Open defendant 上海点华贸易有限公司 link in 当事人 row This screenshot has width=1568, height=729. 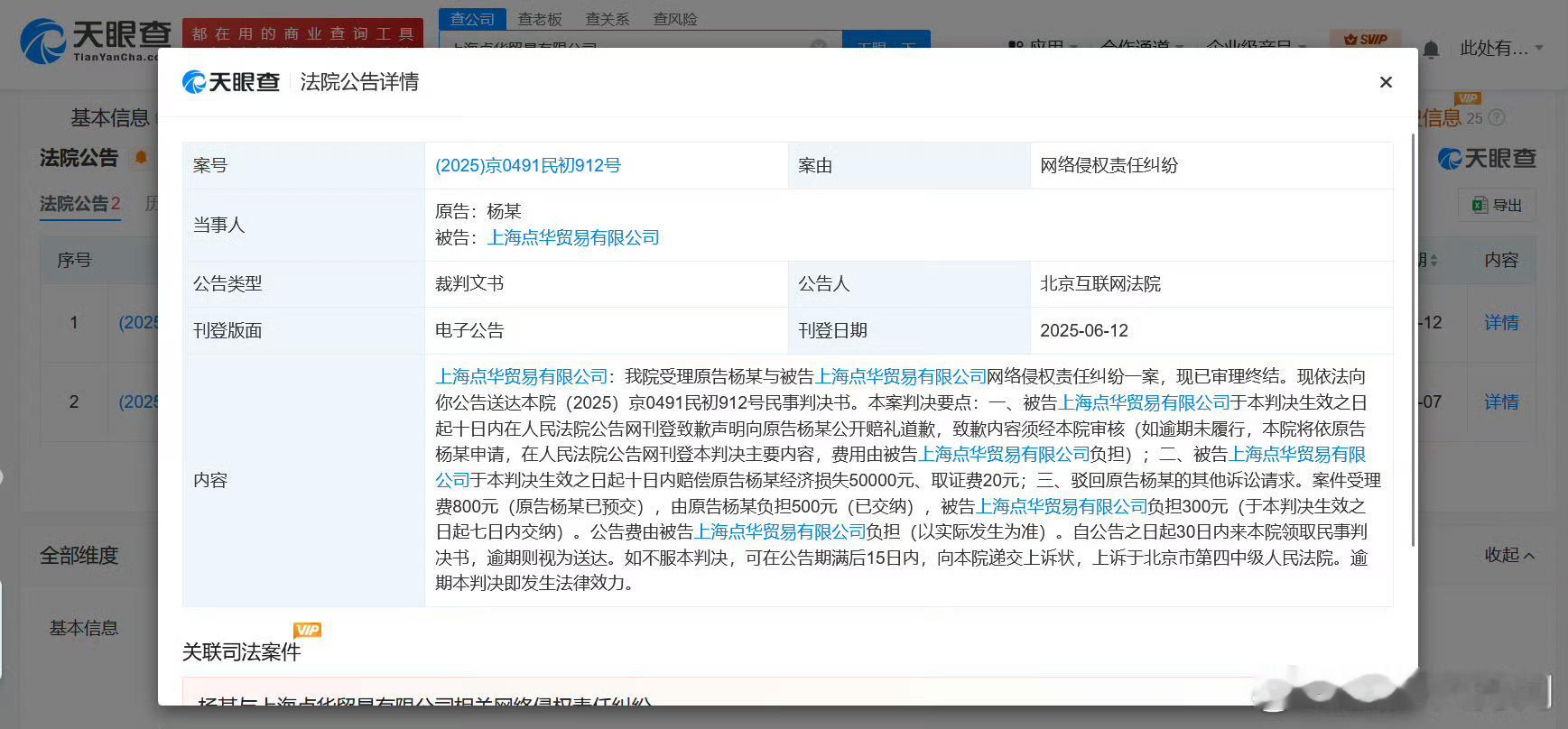pyautogui.click(x=573, y=237)
